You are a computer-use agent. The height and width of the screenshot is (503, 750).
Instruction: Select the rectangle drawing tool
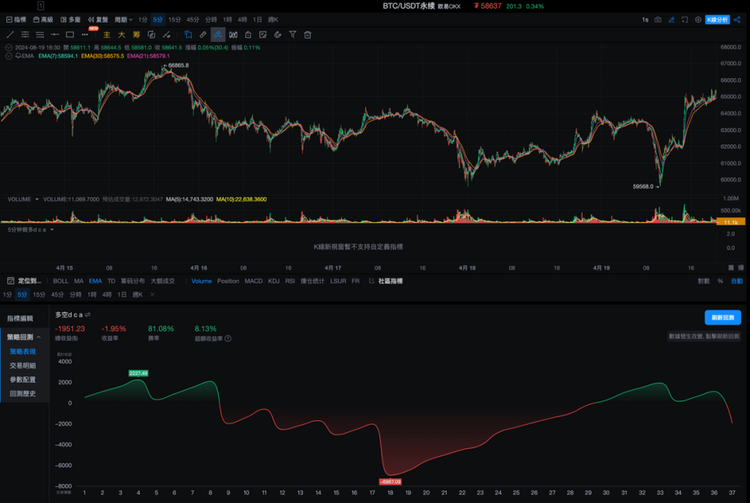pos(70,34)
